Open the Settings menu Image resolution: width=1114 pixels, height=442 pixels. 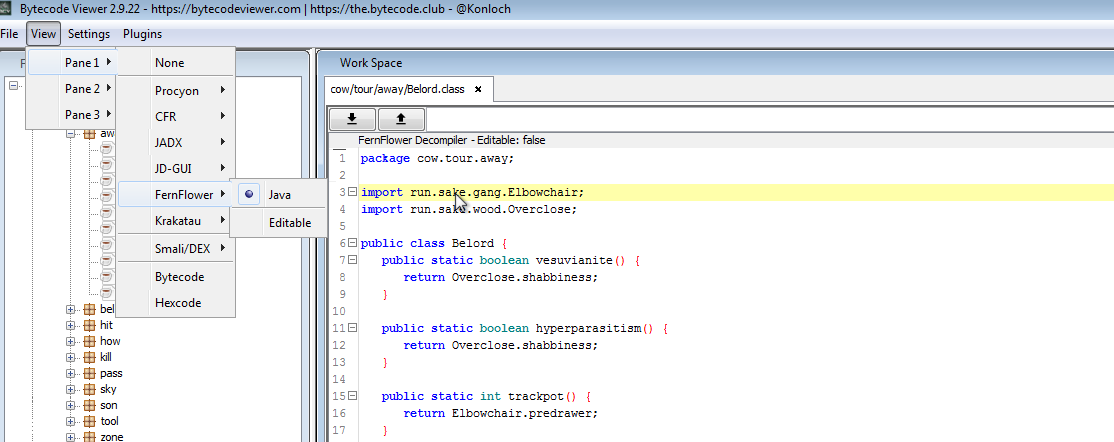(89, 33)
